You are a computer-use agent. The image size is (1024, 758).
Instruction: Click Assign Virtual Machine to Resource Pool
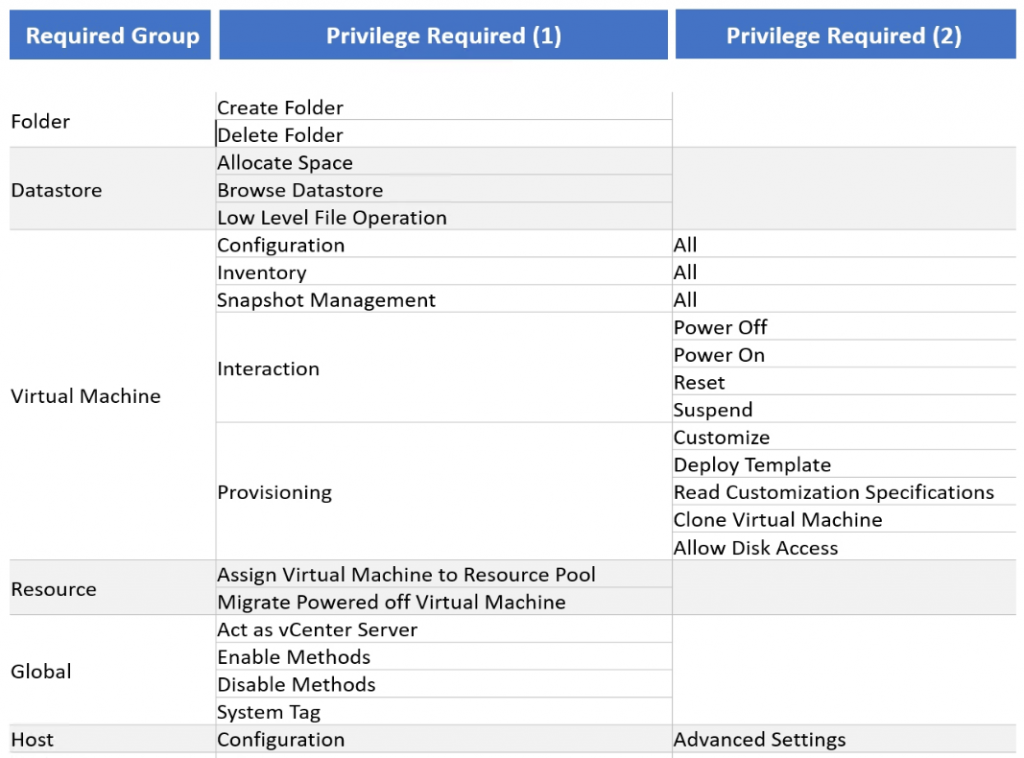click(406, 575)
